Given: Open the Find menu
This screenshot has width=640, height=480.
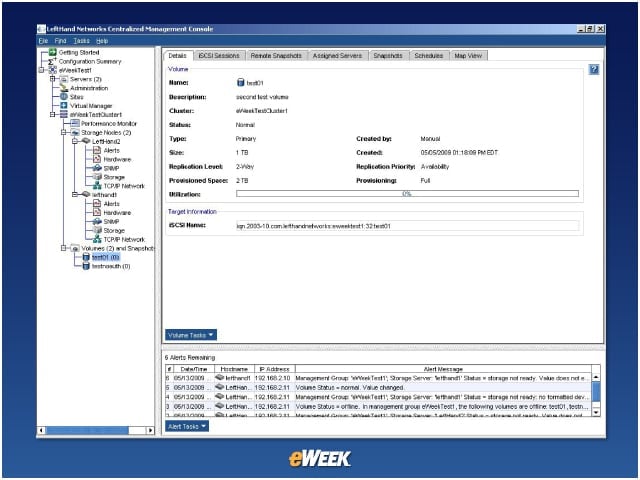Looking at the screenshot, I should point(60,41).
